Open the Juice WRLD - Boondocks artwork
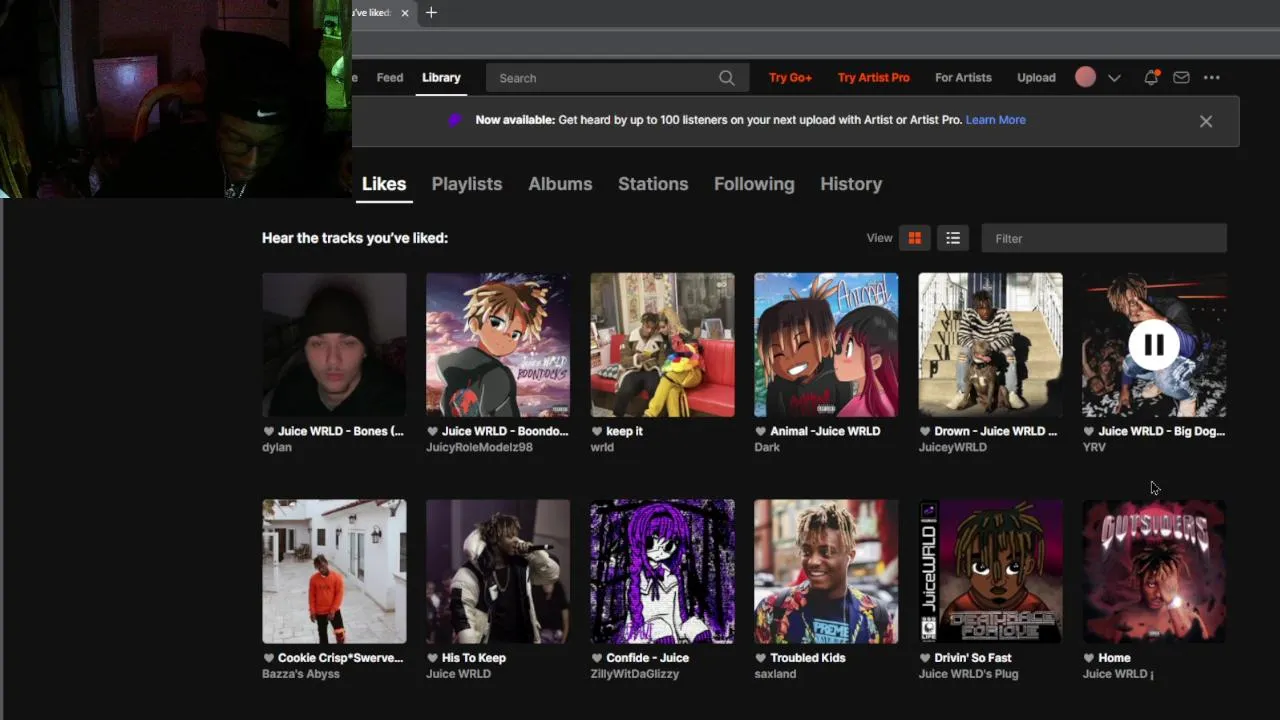Screen dimensions: 1280x720 tap(498, 345)
